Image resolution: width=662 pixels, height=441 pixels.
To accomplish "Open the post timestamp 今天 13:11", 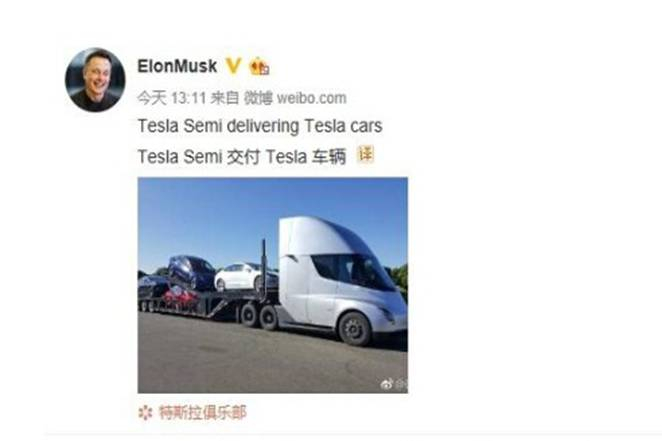I will pyautogui.click(x=171, y=98).
